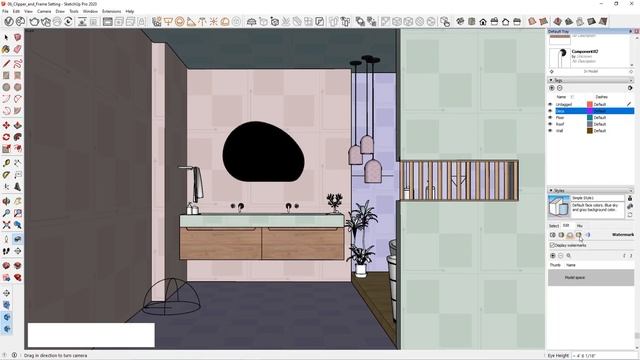
Task: Toggle the Display watermarks checkbox
Action: click(552, 245)
